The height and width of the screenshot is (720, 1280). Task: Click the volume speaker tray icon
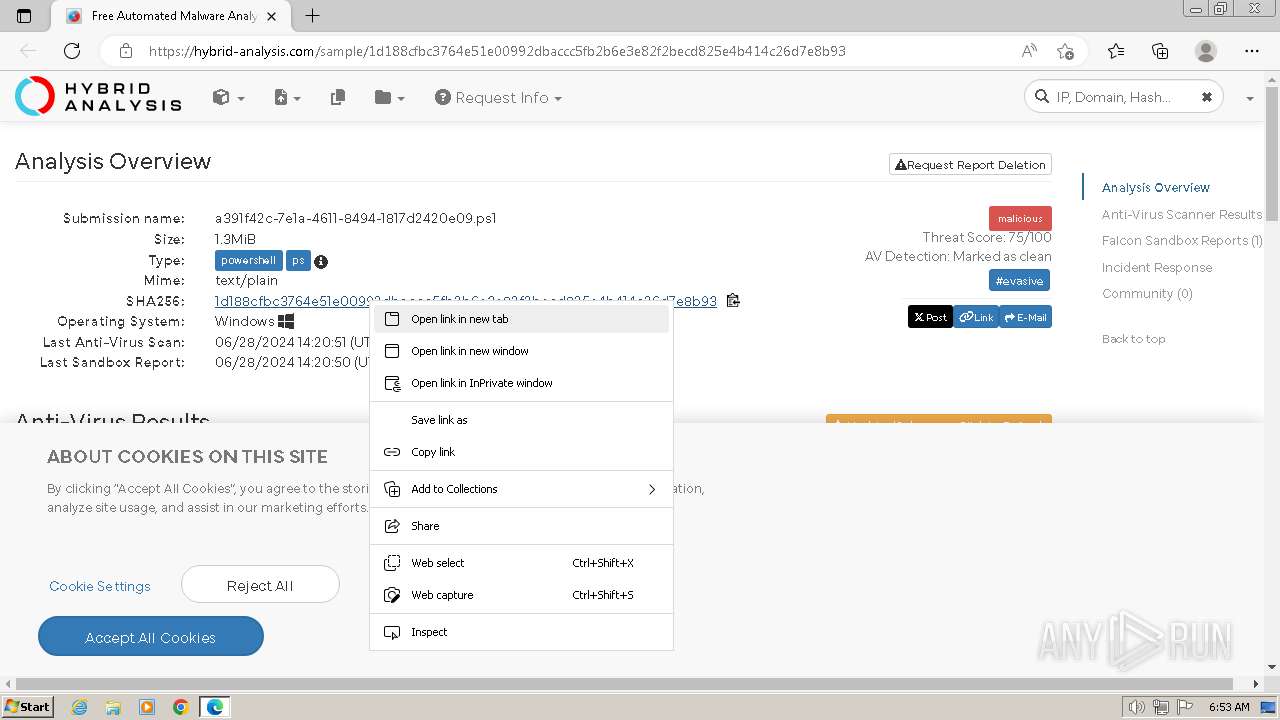pyautogui.click(x=1137, y=707)
